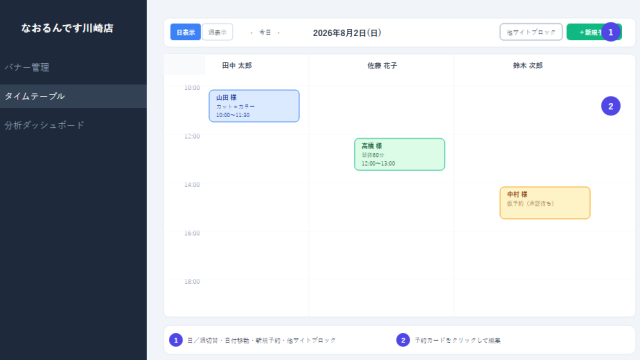Select the タイムテーブル sidebar item
The height and width of the screenshot is (360, 640).
73,96
